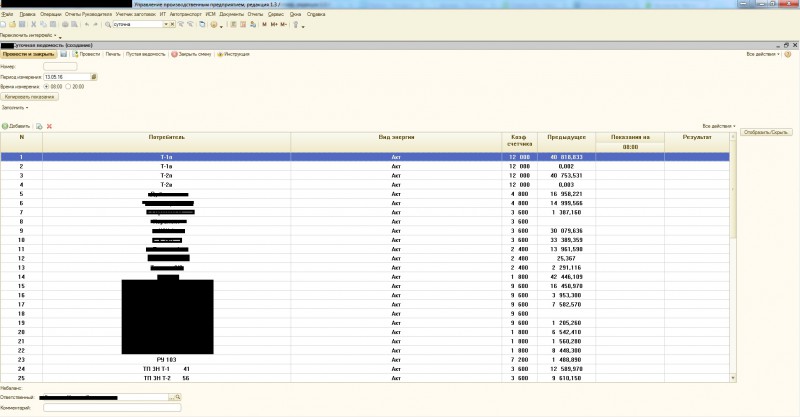800x417 pixels.
Task: Open the Операции menu
Action: point(51,14)
